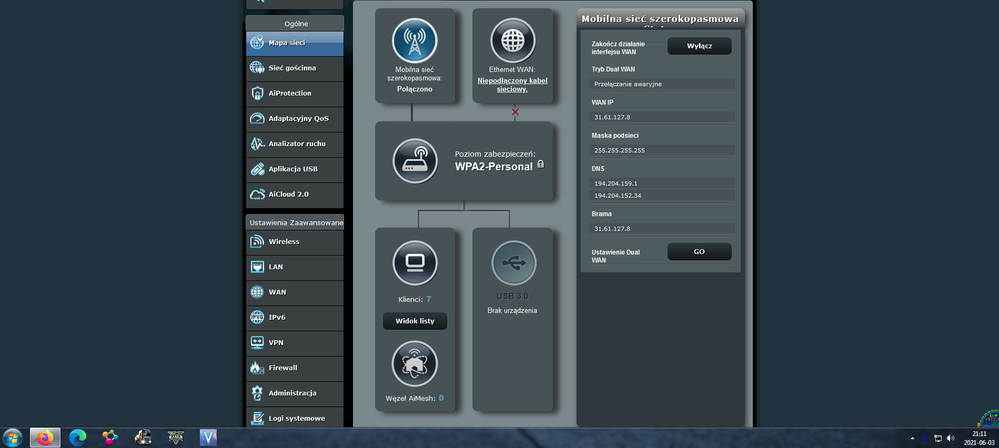Click the Ethernet WAN globe icon
Image resolution: width=999 pixels, height=448 pixels.
pos(512,41)
